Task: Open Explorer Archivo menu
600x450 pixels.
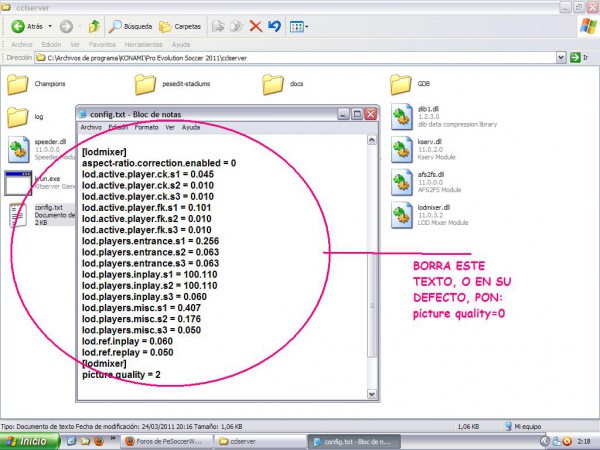Action: 21,44
